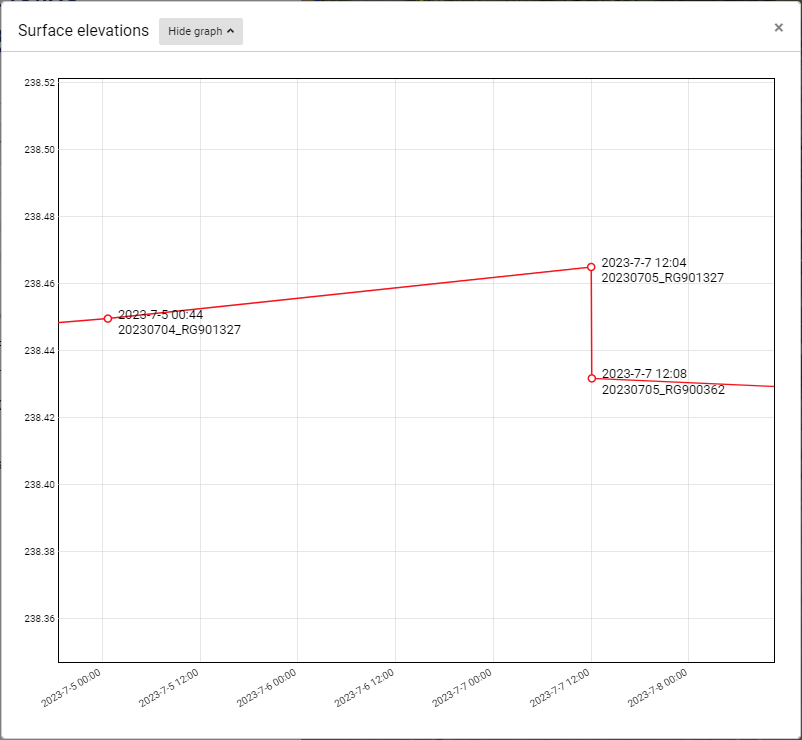The width and height of the screenshot is (802, 740).
Task: Click the 2023-7-7 12:04 timestamp label
Action: tap(644, 263)
